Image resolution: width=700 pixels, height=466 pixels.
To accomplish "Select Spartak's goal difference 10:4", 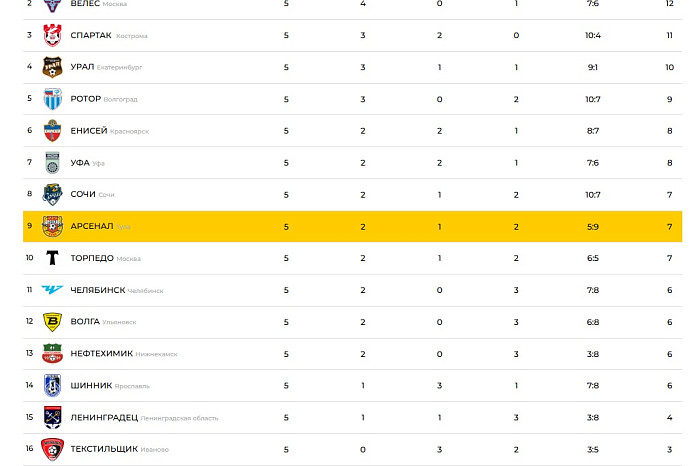I will point(593,35).
